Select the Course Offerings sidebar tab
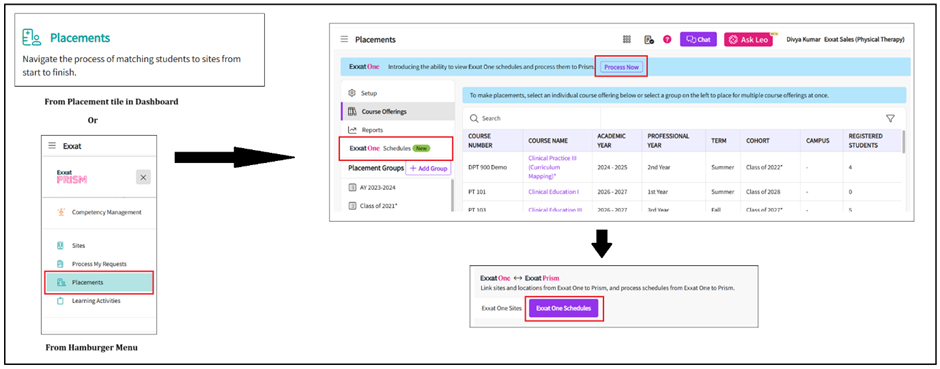Image resolution: width=940 pixels, height=369 pixels. click(x=398, y=111)
